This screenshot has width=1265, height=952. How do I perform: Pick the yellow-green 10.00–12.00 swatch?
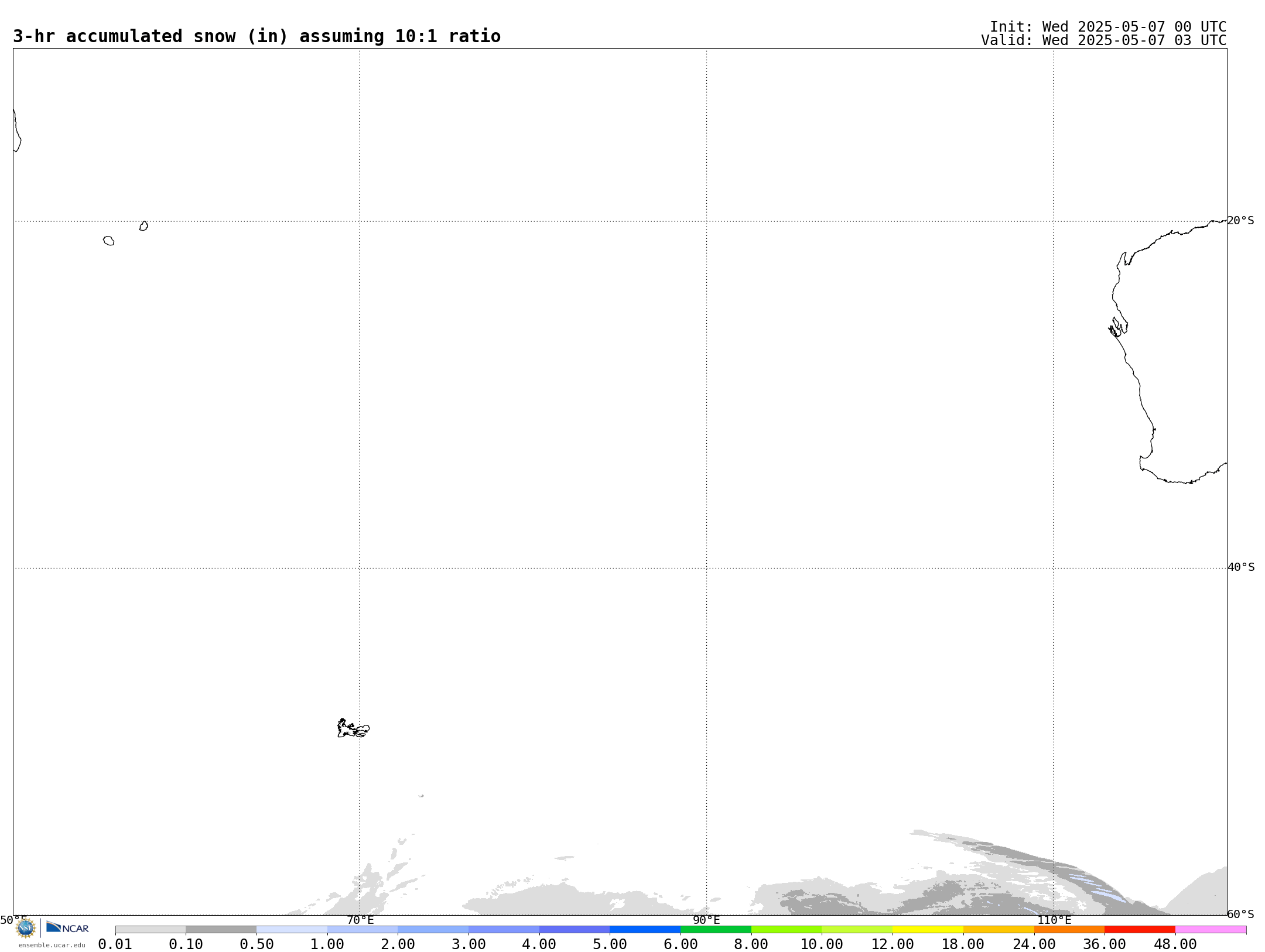coord(857,930)
